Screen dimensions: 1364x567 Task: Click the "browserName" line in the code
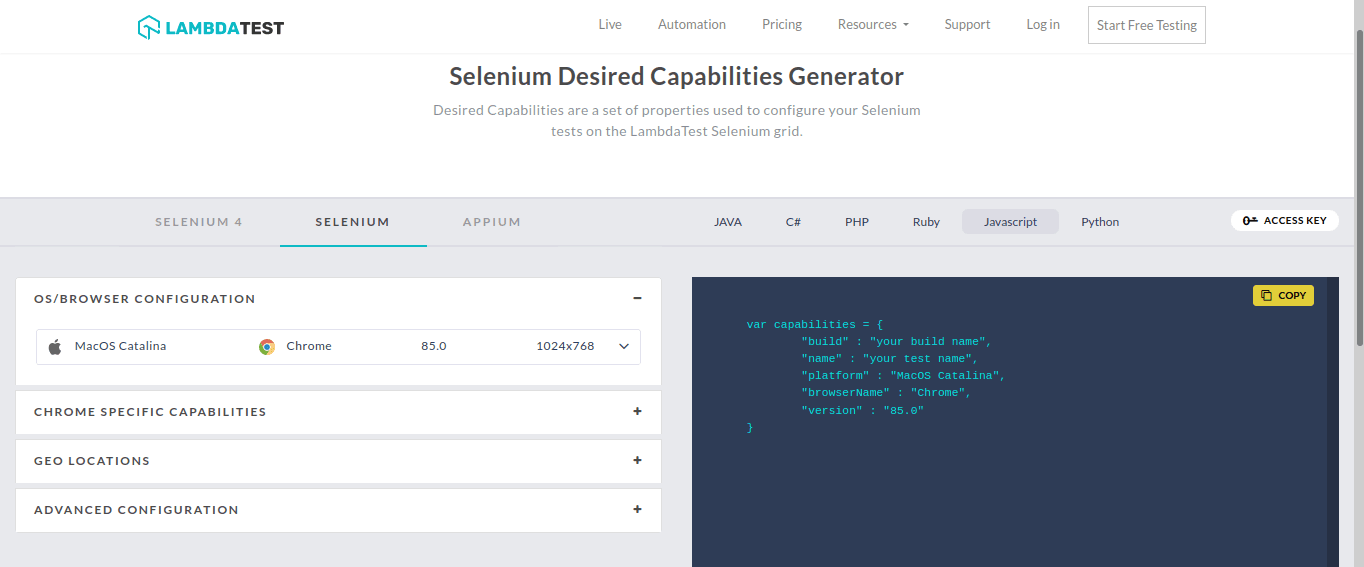pos(886,393)
